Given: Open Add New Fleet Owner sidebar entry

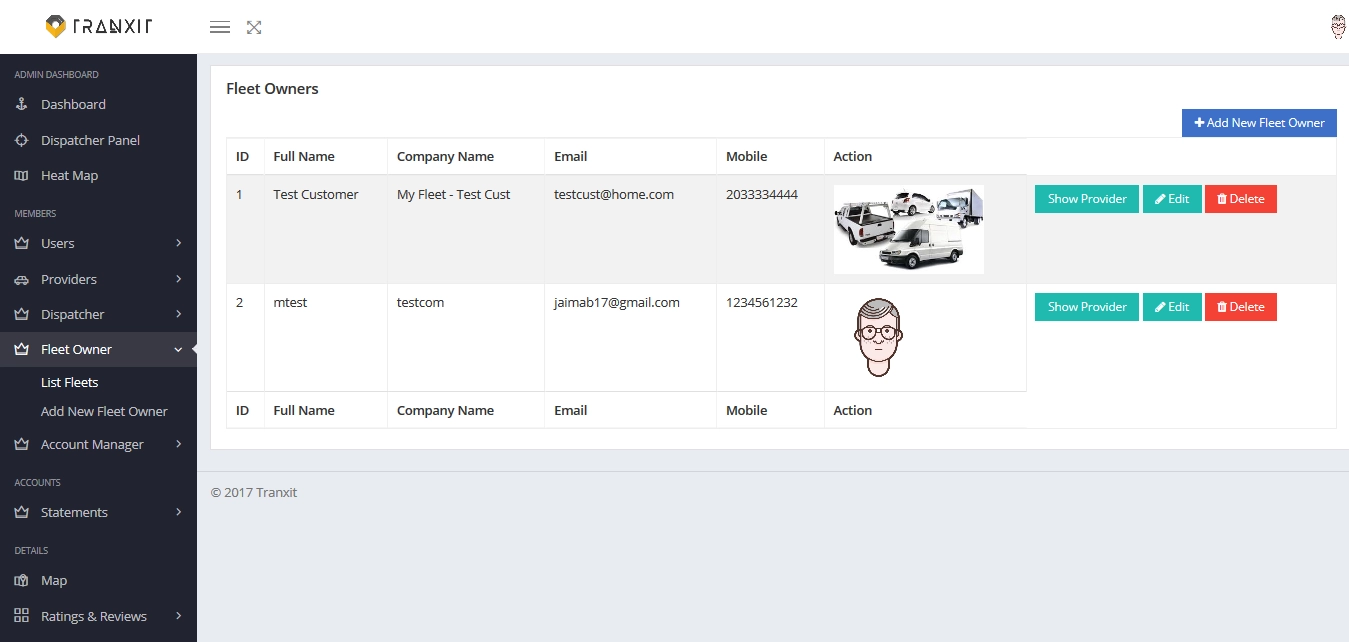Looking at the screenshot, I should coord(104,411).
